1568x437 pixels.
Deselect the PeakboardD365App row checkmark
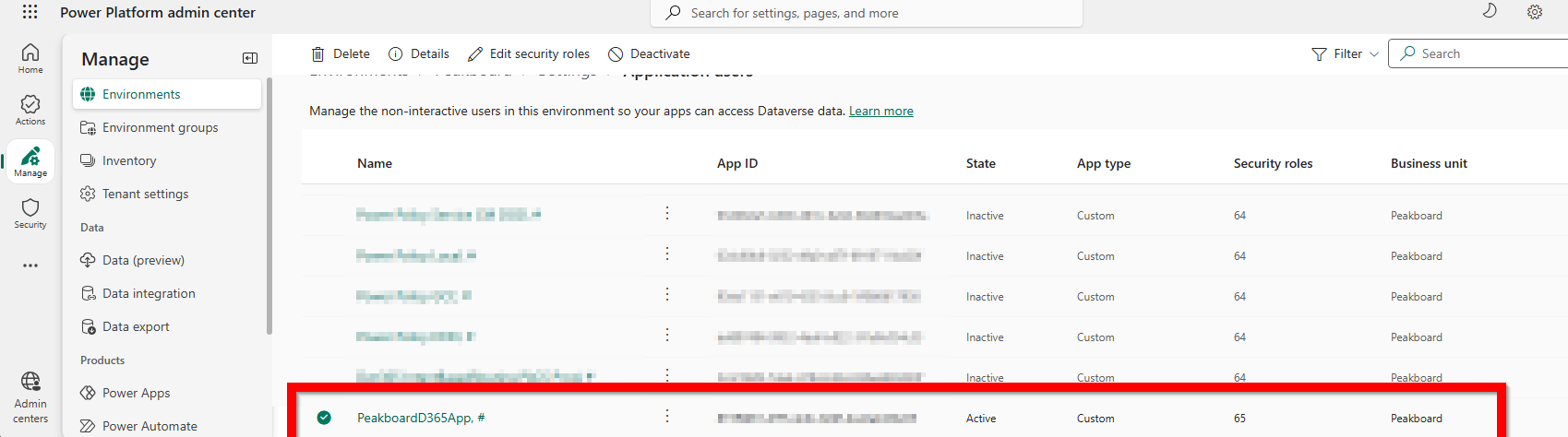(324, 418)
